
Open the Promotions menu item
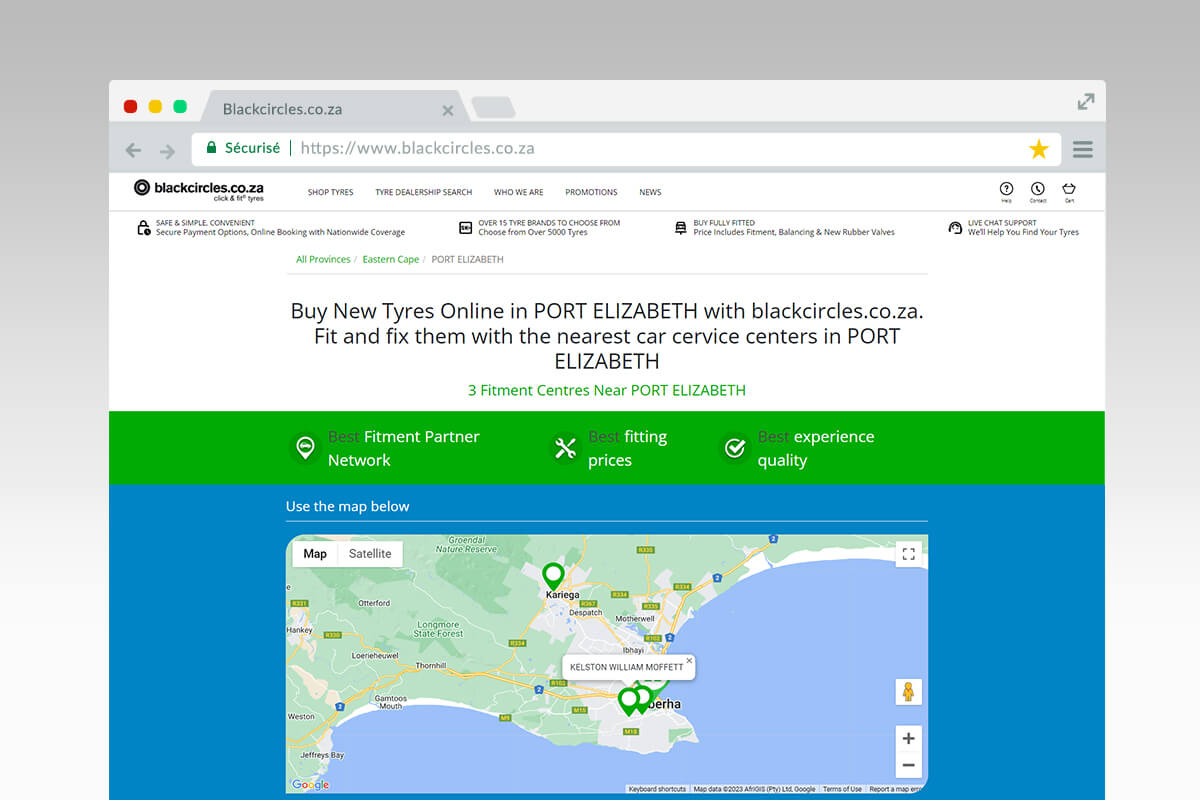(x=591, y=192)
